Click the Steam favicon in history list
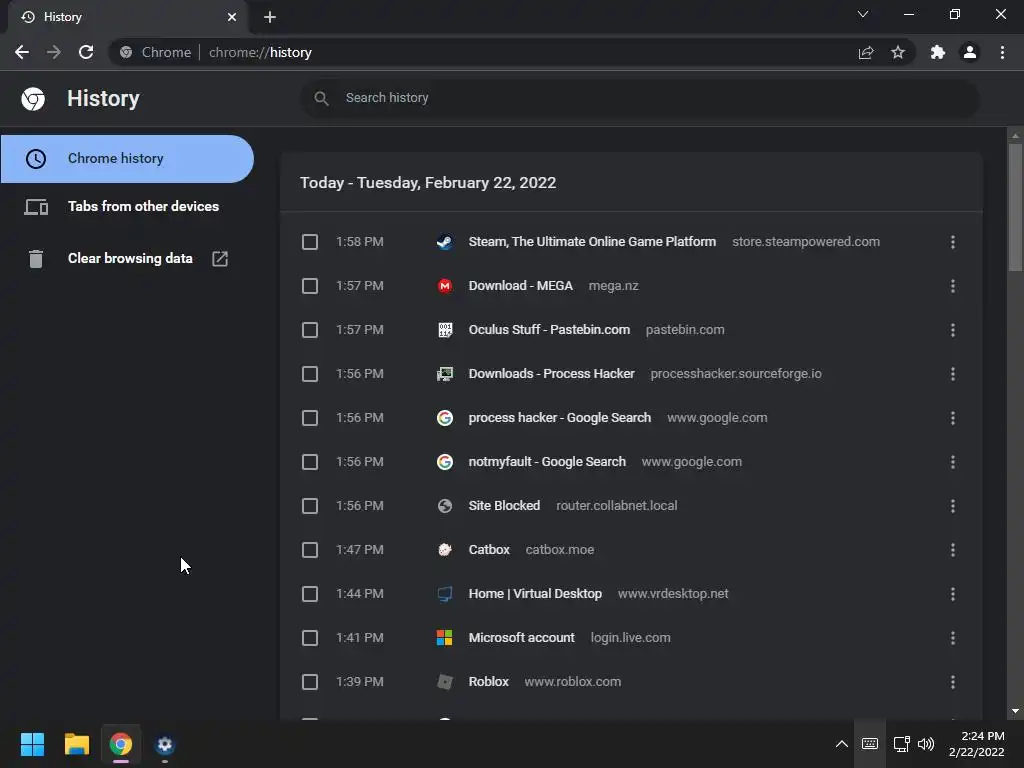 (445, 242)
